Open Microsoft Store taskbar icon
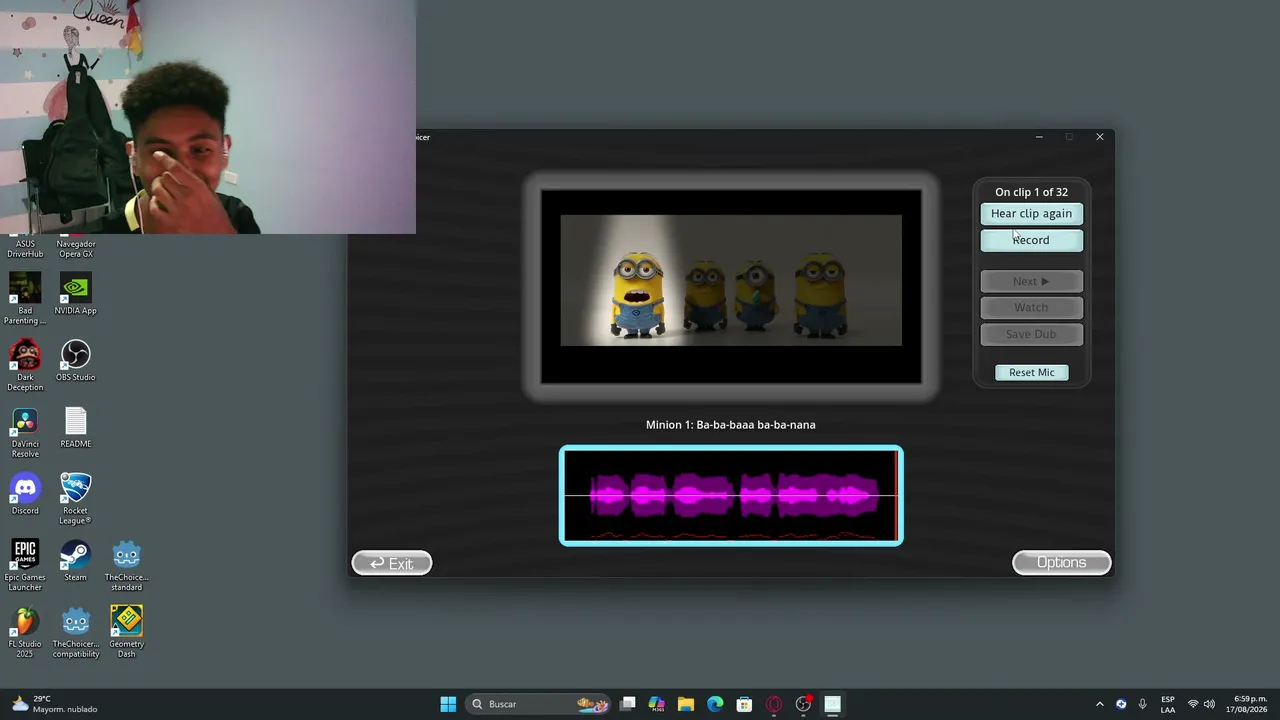 pyautogui.click(x=744, y=704)
